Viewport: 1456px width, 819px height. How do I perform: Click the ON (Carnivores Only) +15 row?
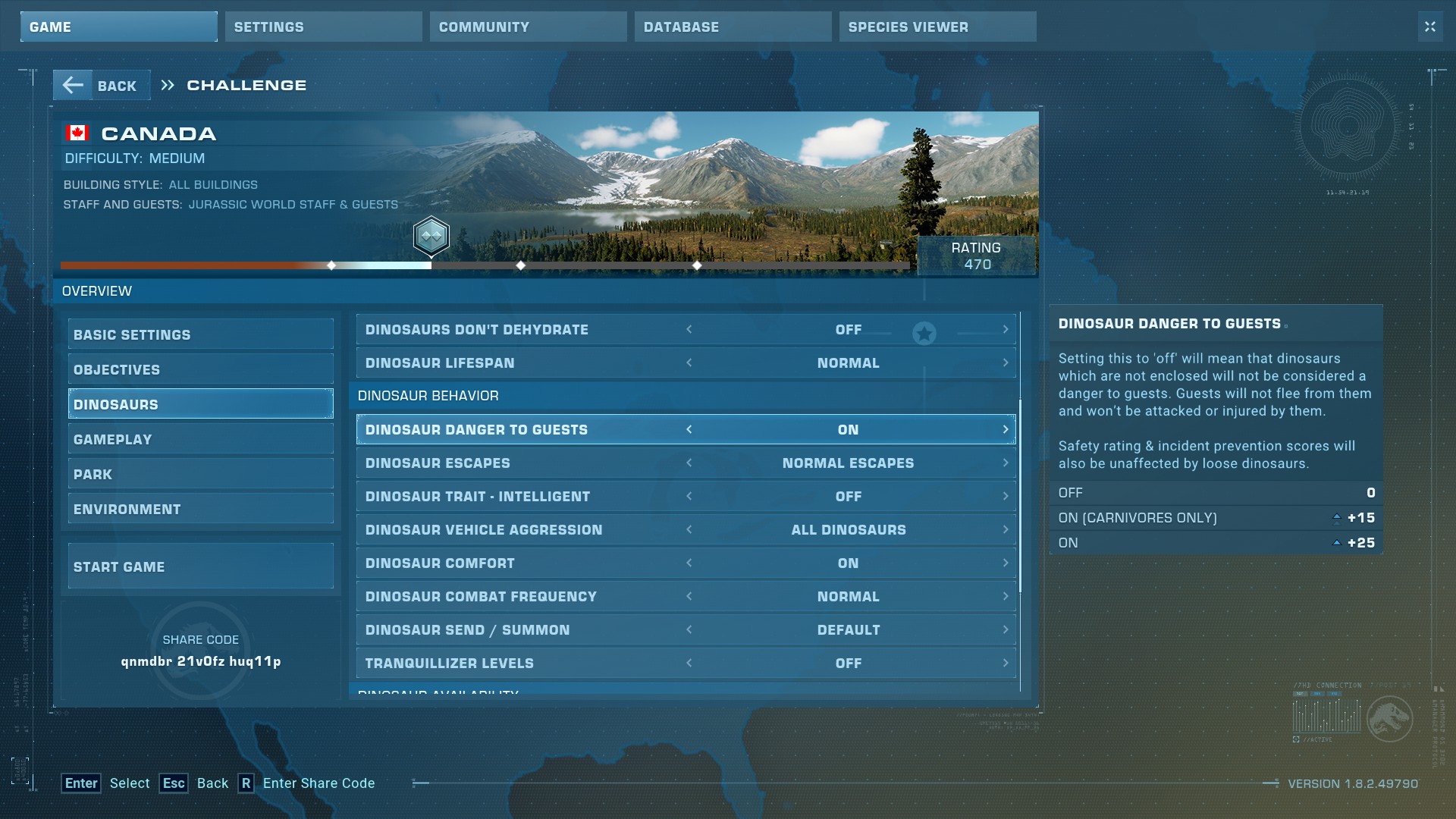pos(1216,518)
